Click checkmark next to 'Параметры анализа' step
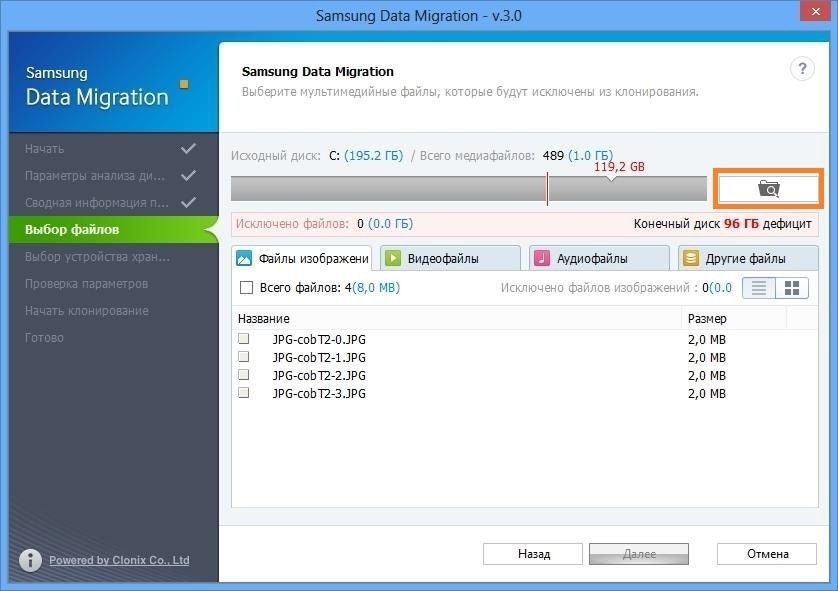The image size is (838, 591). (188, 175)
